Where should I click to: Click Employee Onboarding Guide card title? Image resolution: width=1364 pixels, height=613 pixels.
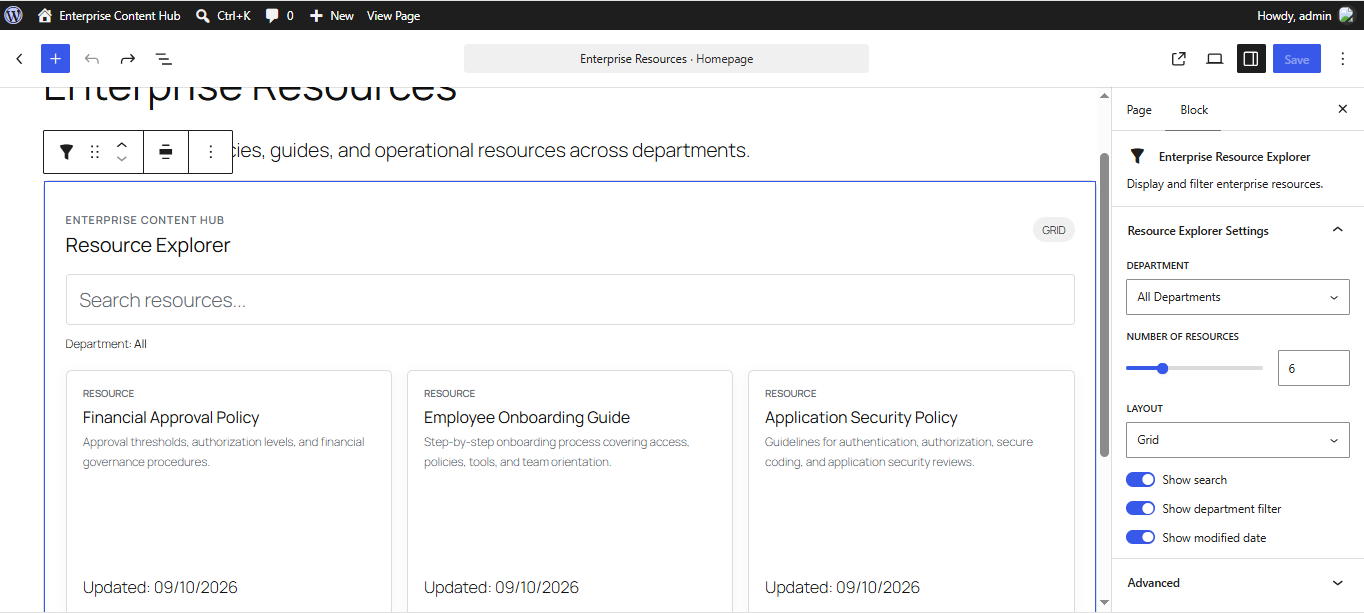[x=527, y=418]
